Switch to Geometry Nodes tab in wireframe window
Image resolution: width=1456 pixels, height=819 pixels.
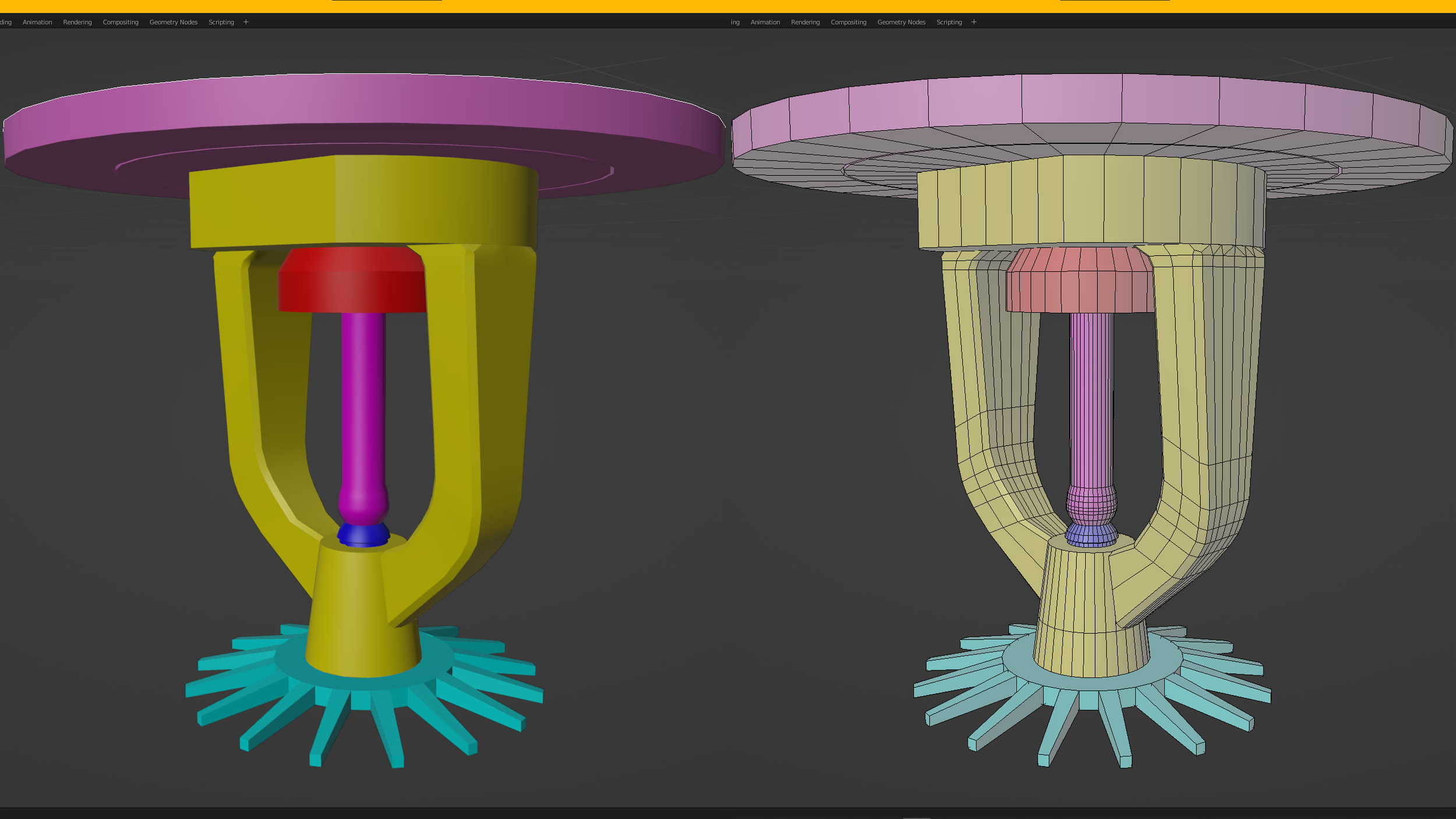[901, 22]
